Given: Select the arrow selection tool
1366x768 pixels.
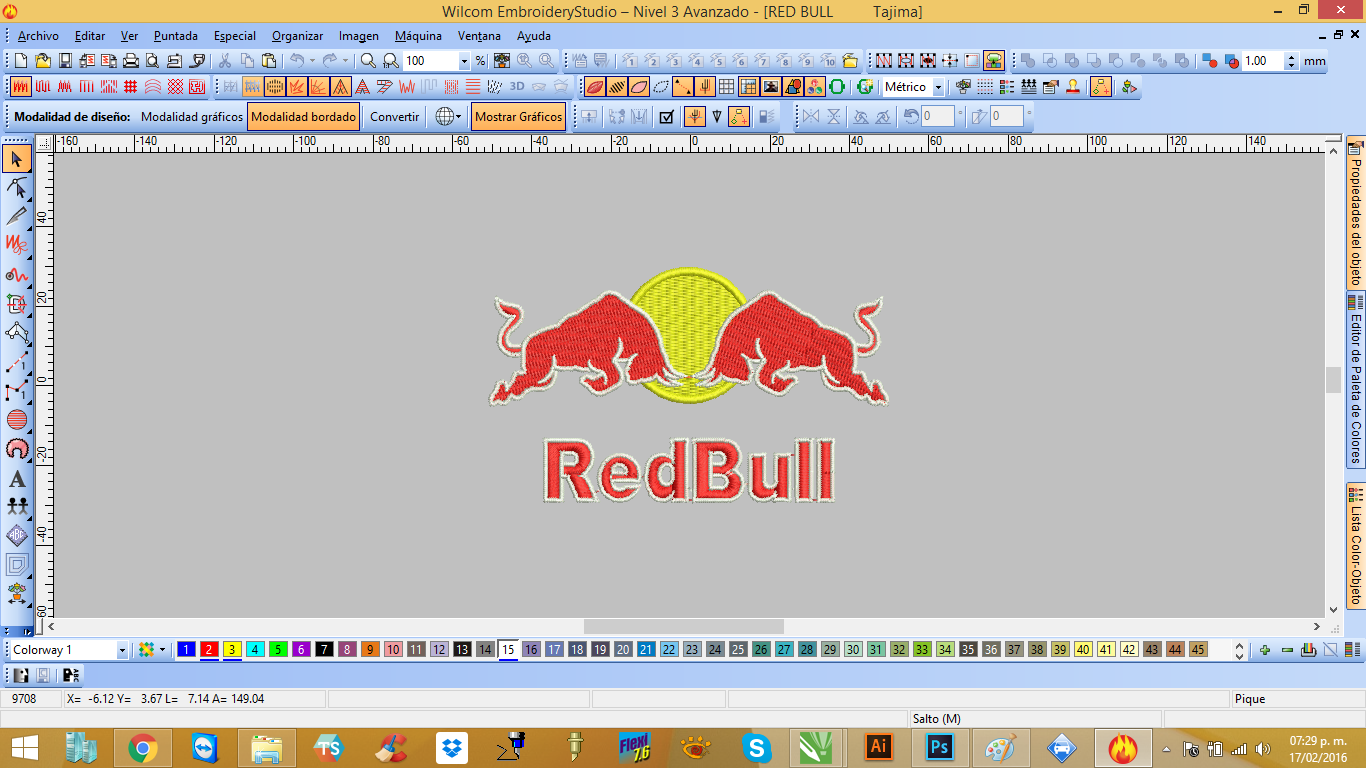Looking at the screenshot, I should (x=17, y=159).
